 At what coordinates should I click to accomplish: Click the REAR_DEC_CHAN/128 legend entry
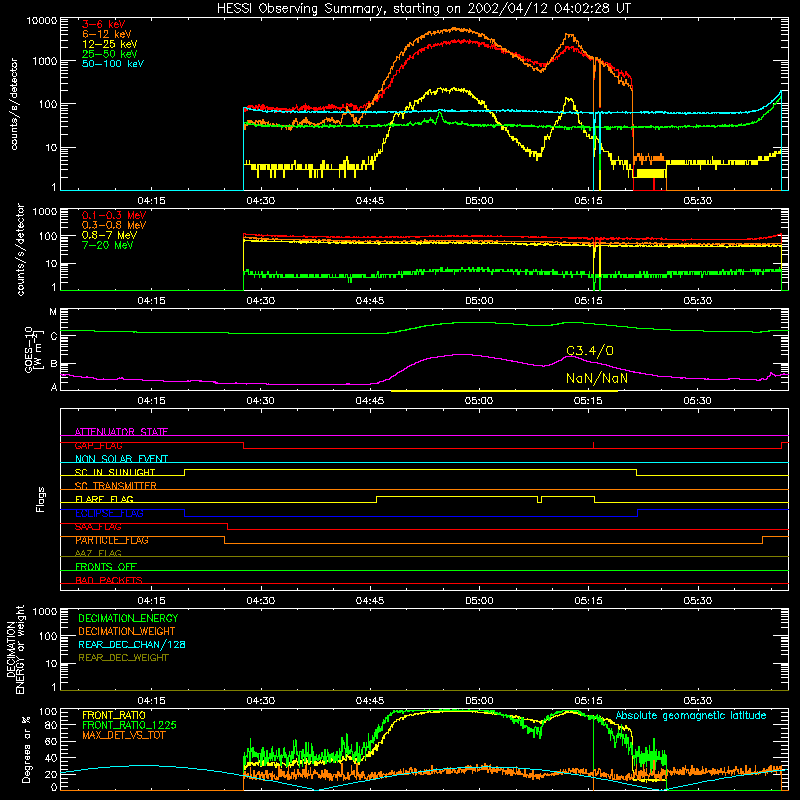tap(132, 644)
